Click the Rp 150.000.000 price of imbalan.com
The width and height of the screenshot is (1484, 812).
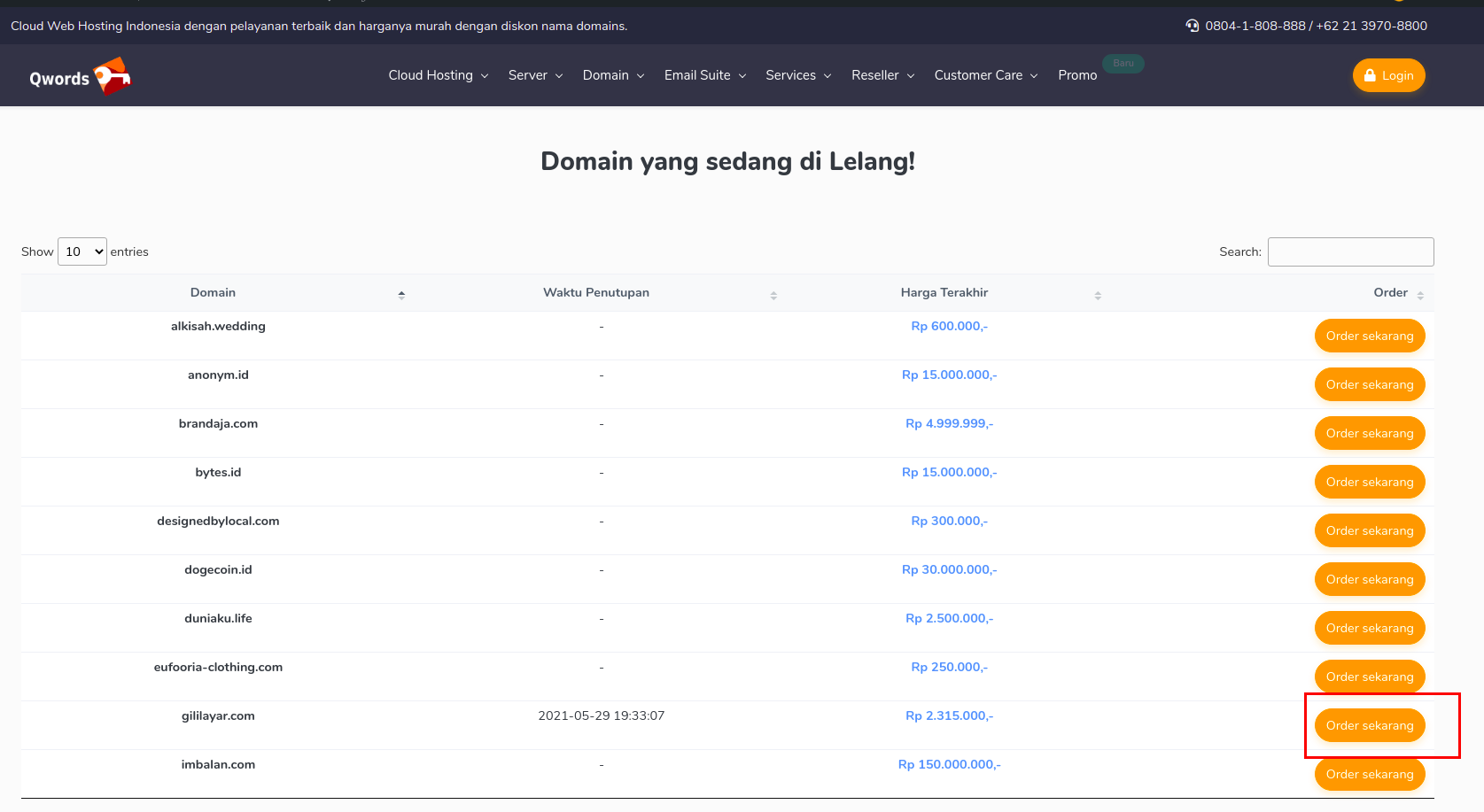(x=949, y=764)
